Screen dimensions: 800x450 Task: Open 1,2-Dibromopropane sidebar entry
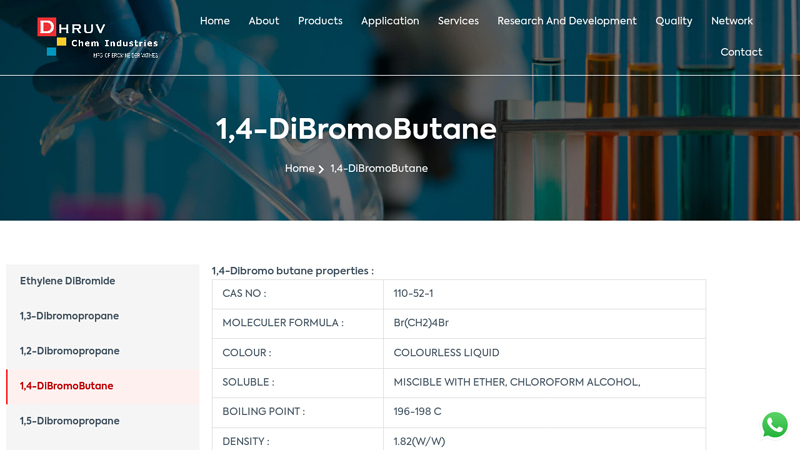tap(69, 351)
